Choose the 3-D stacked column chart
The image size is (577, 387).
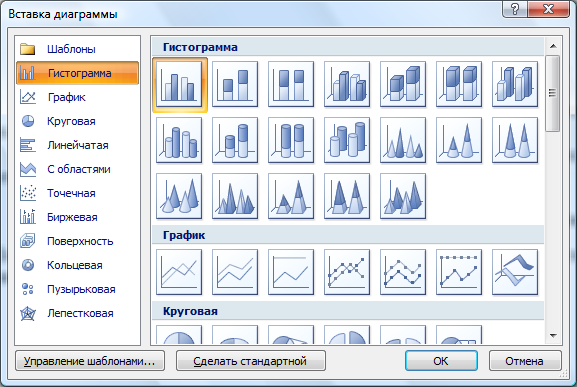click(x=403, y=84)
